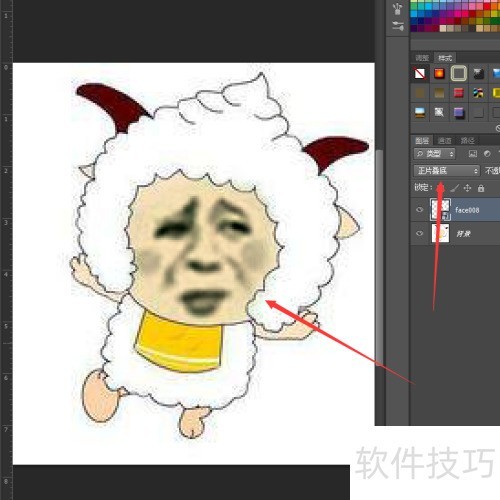Lock all with padlock icon
Viewport: 500px width, 500px height.
pyautogui.click(x=481, y=188)
